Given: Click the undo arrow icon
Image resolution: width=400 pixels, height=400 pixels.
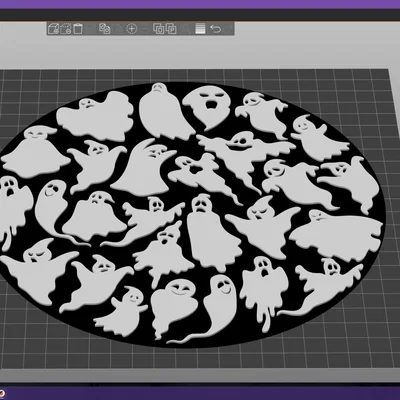Looking at the screenshot, I should tap(216, 29).
